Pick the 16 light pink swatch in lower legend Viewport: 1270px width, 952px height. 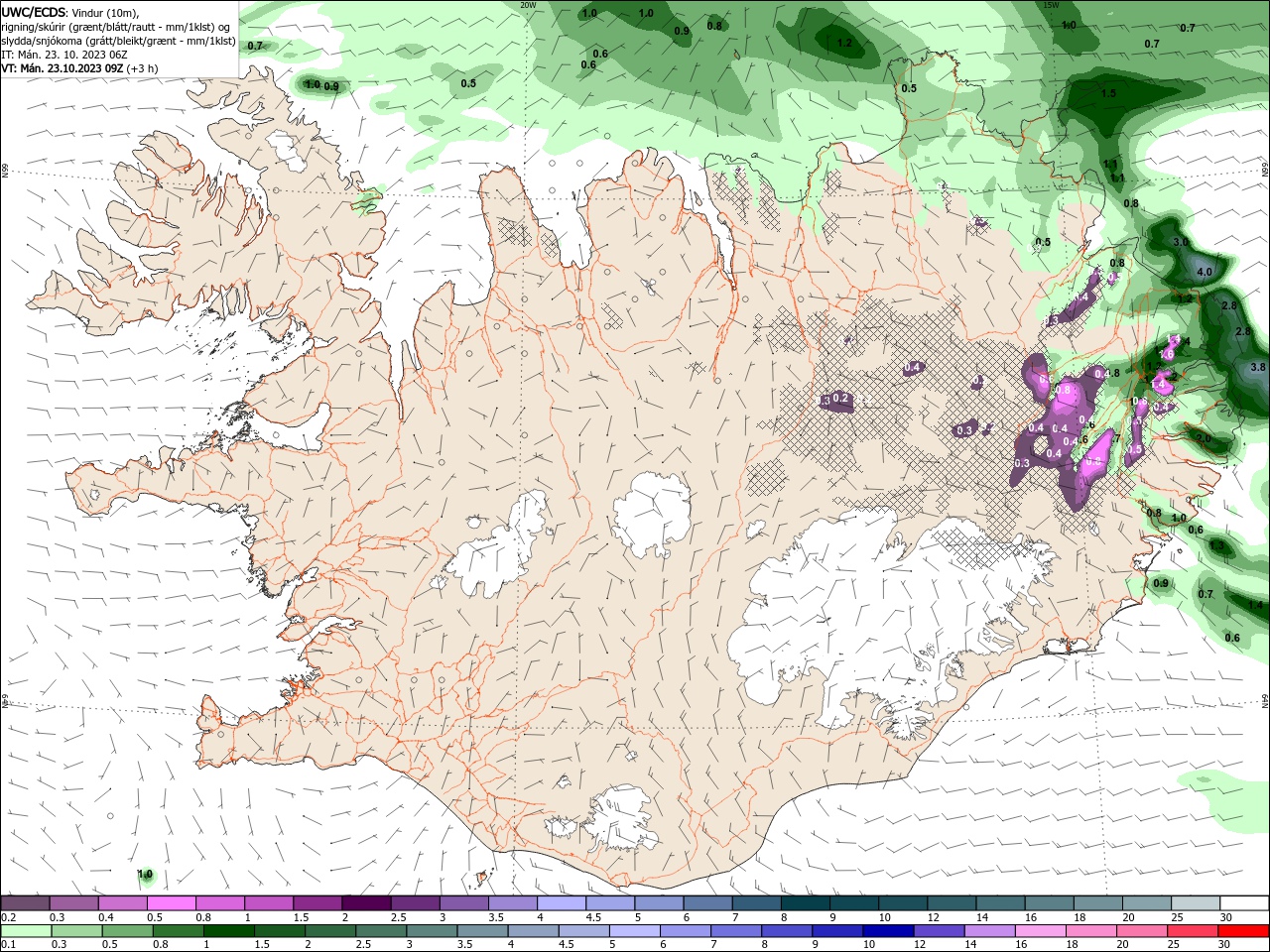(1039, 931)
